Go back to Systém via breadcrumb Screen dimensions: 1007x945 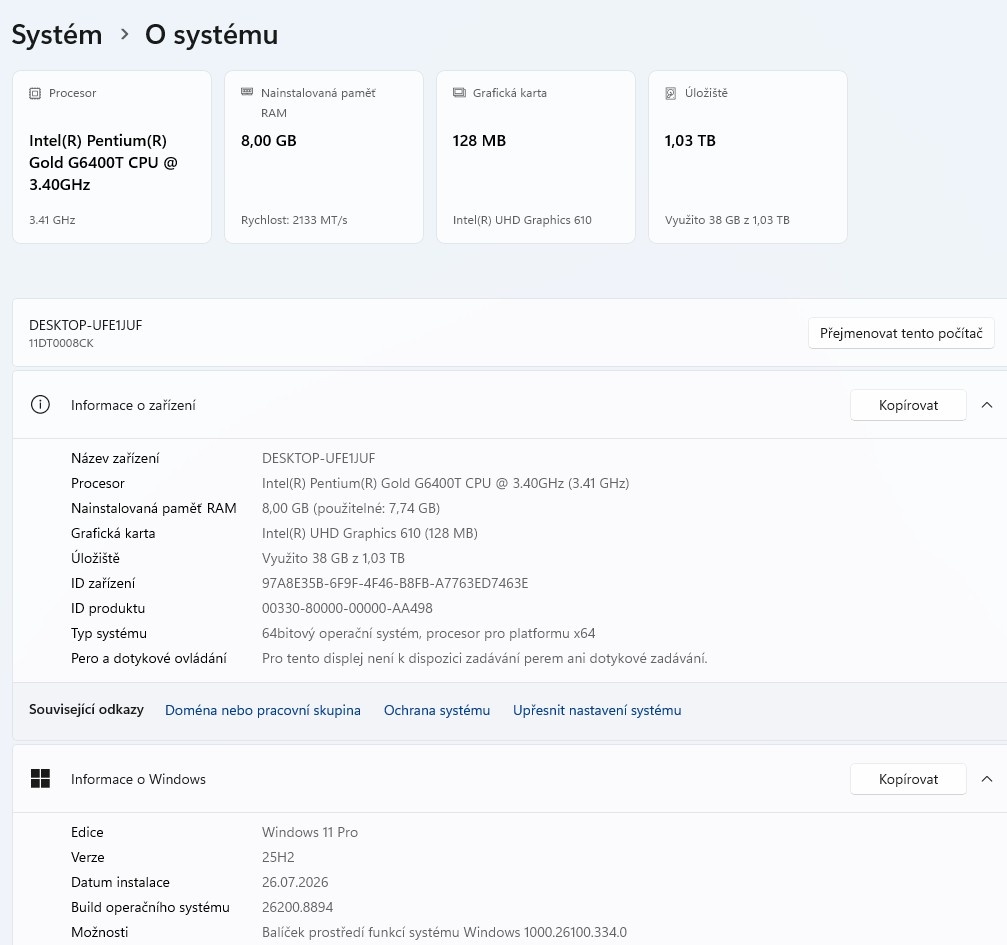click(57, 35)
